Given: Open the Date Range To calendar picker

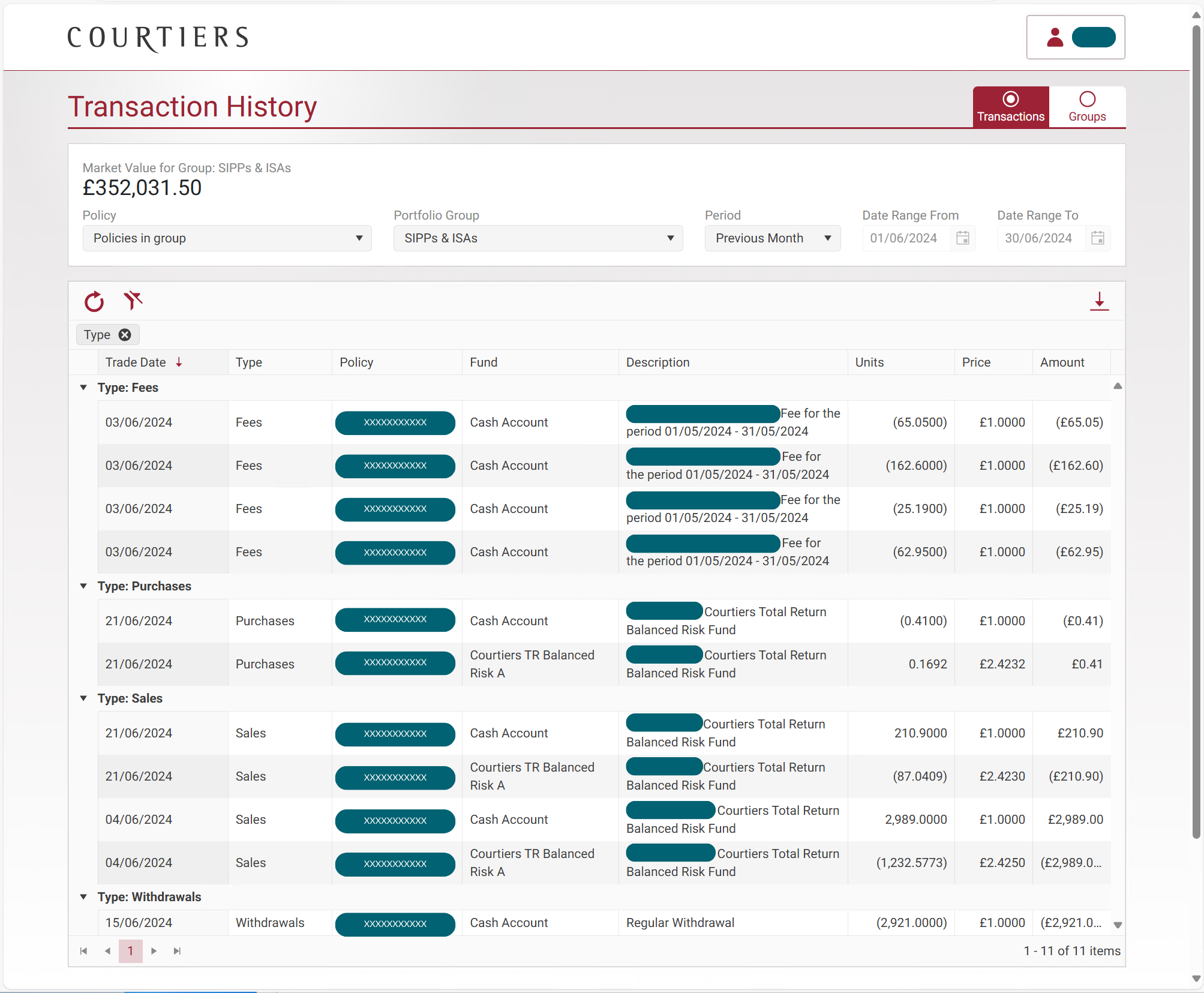Looking at the screenshot, I should pos(1098,238).
